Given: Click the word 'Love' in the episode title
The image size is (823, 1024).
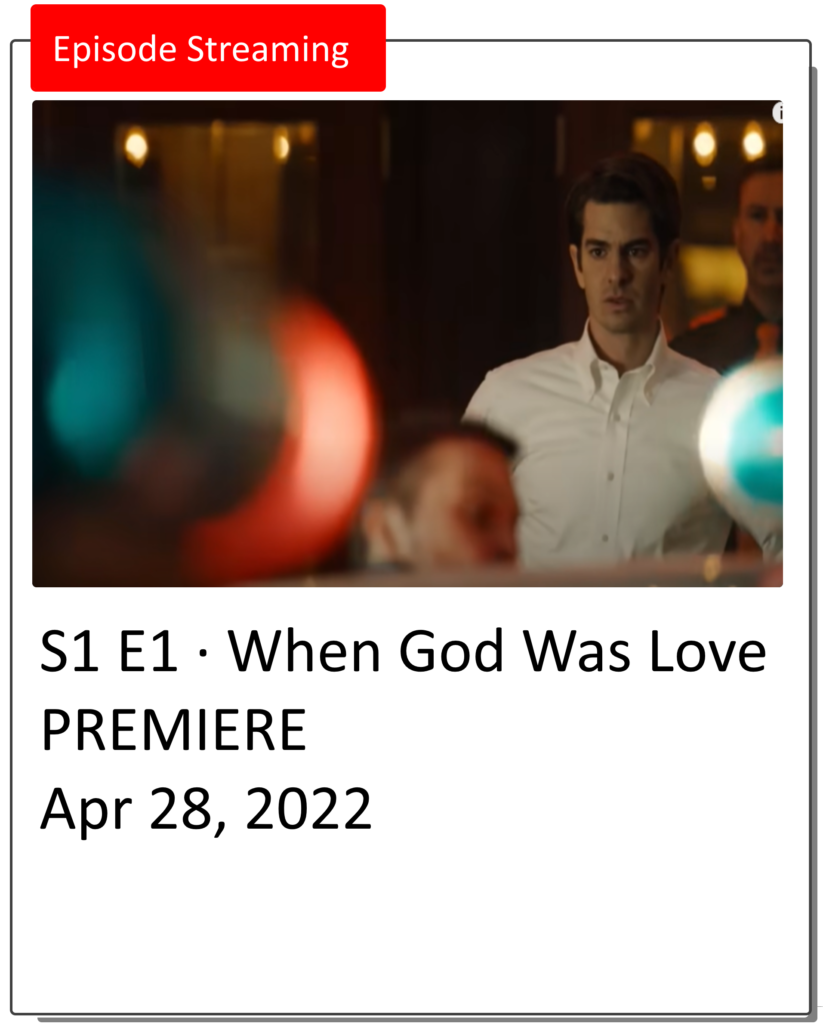Looking at the screenshot, I should pyautogui.click(x=708, y=651).
